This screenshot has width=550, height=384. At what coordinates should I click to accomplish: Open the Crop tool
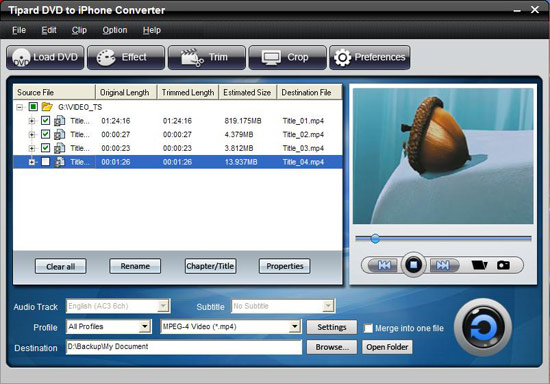tap(288, 58)
